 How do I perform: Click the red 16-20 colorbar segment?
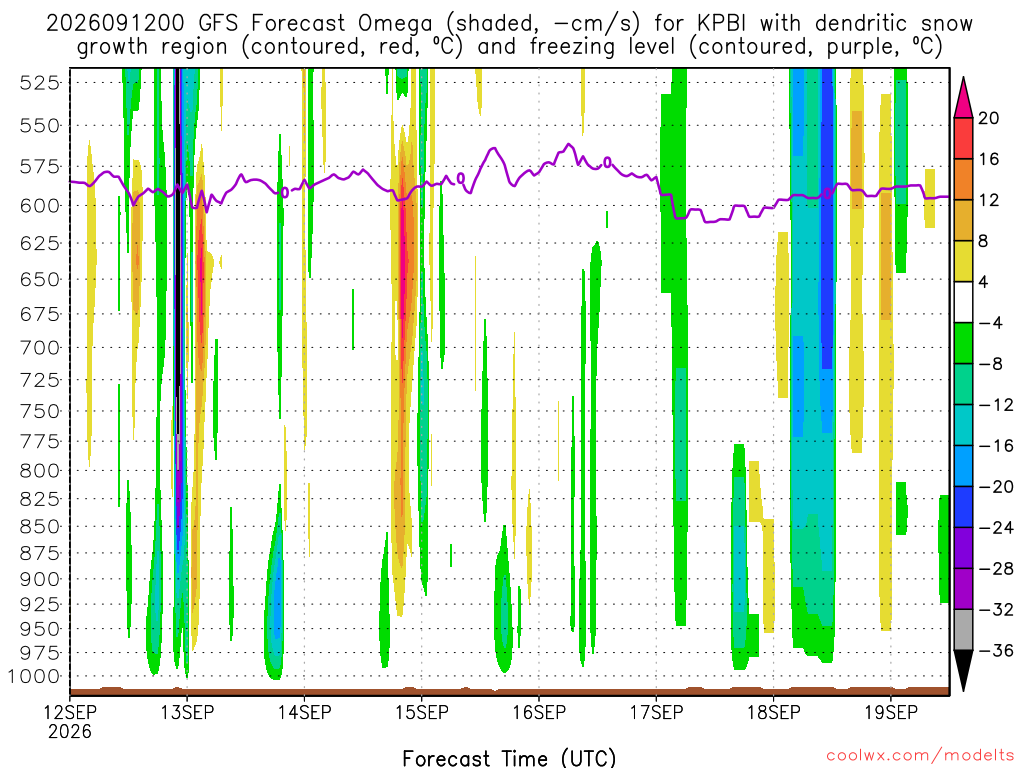(x=963, y=138)
